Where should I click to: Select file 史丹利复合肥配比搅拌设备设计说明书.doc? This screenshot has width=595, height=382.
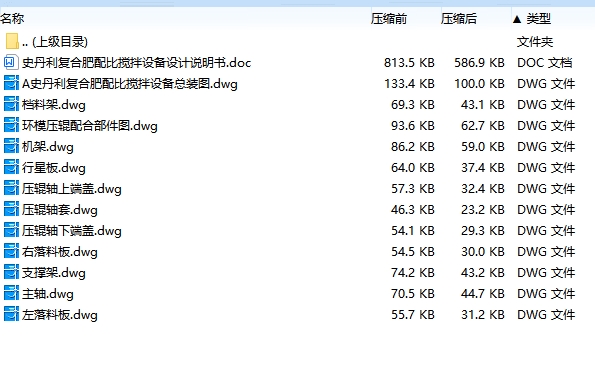136,63
